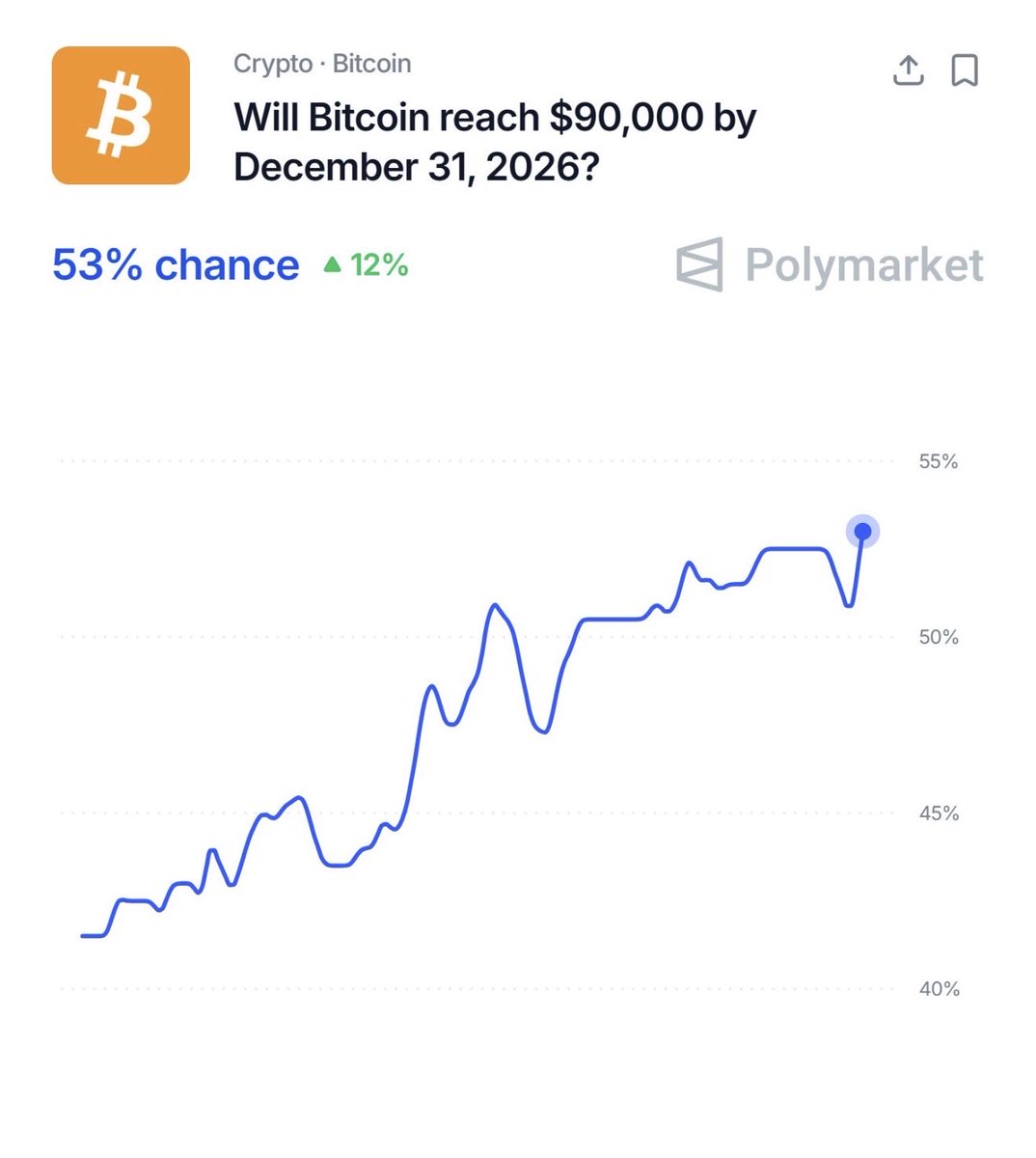Open the Bitcoin subcategory link
Screen dimensions: 1036x1158
click(x=371, y=64)
